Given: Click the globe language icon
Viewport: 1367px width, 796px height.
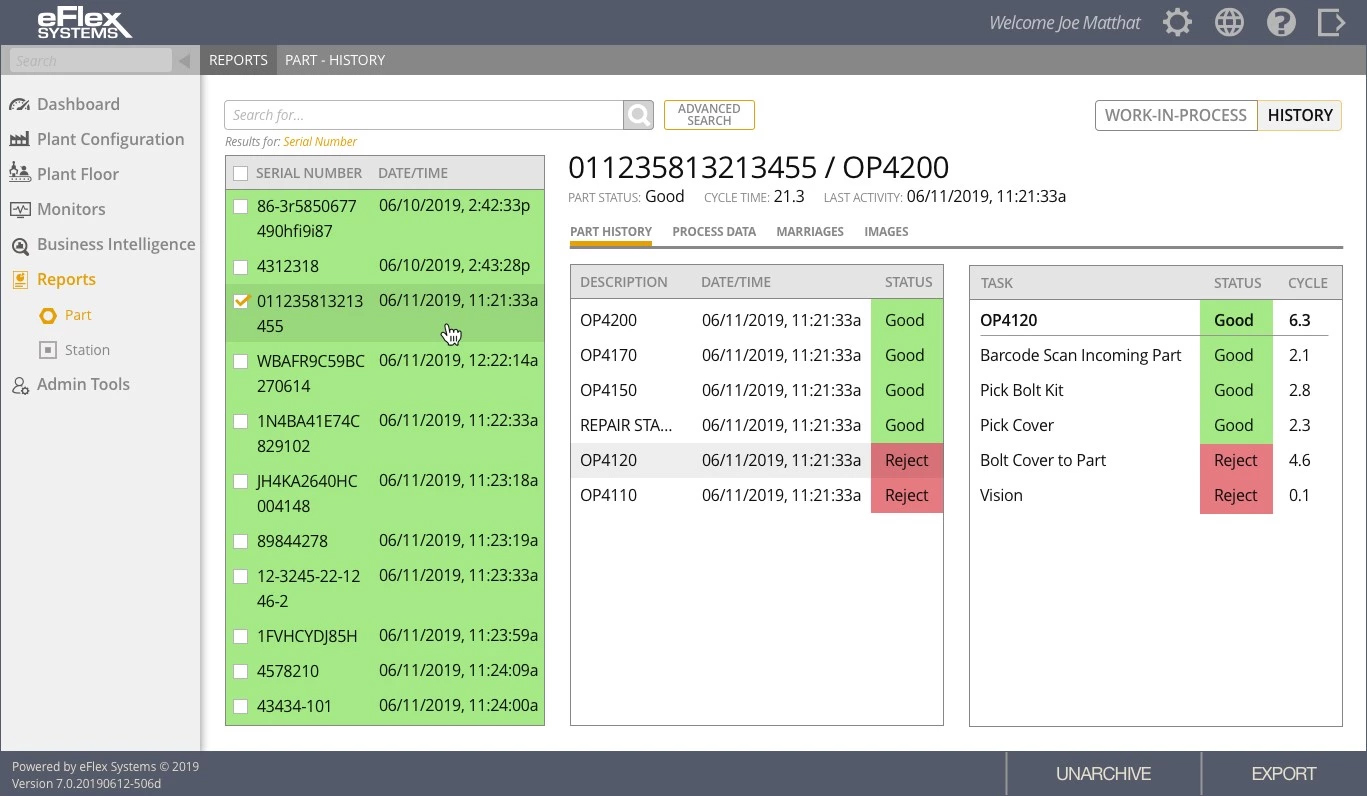Looking at the screenshot, I should [x=1229, y=23].
